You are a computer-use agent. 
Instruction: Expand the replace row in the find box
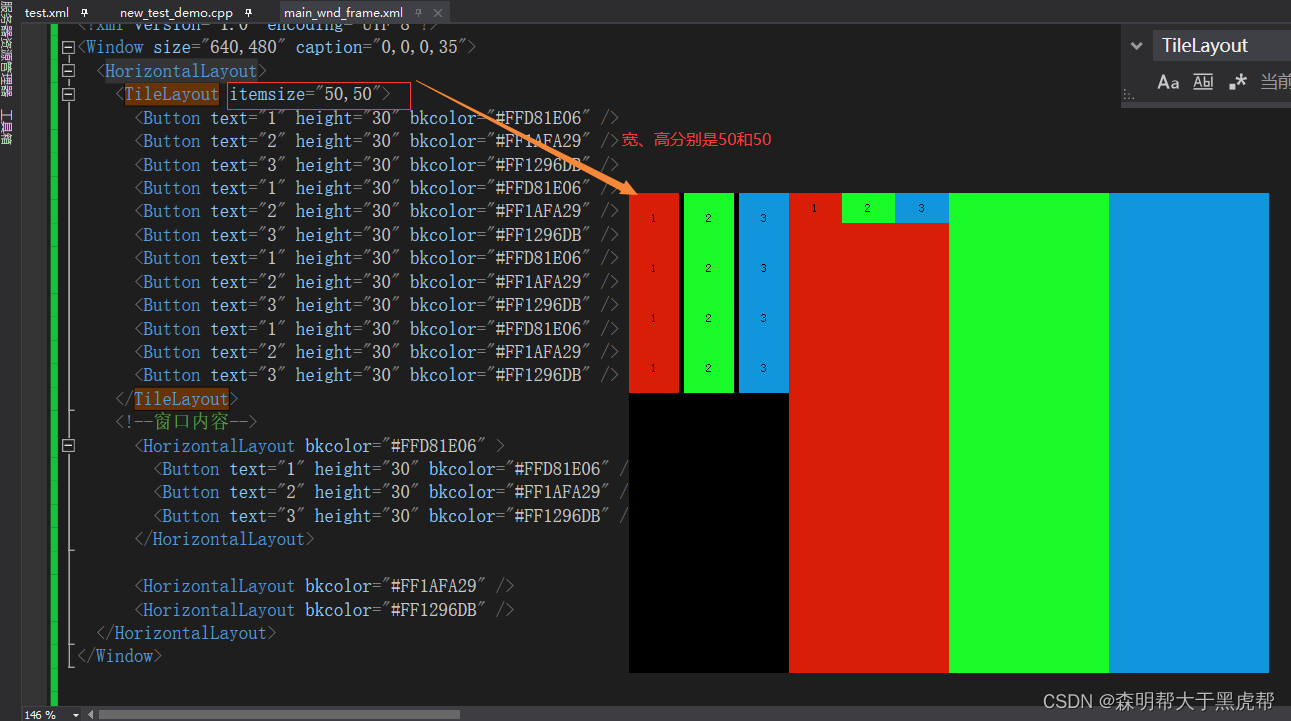[x=1136, y=46]
